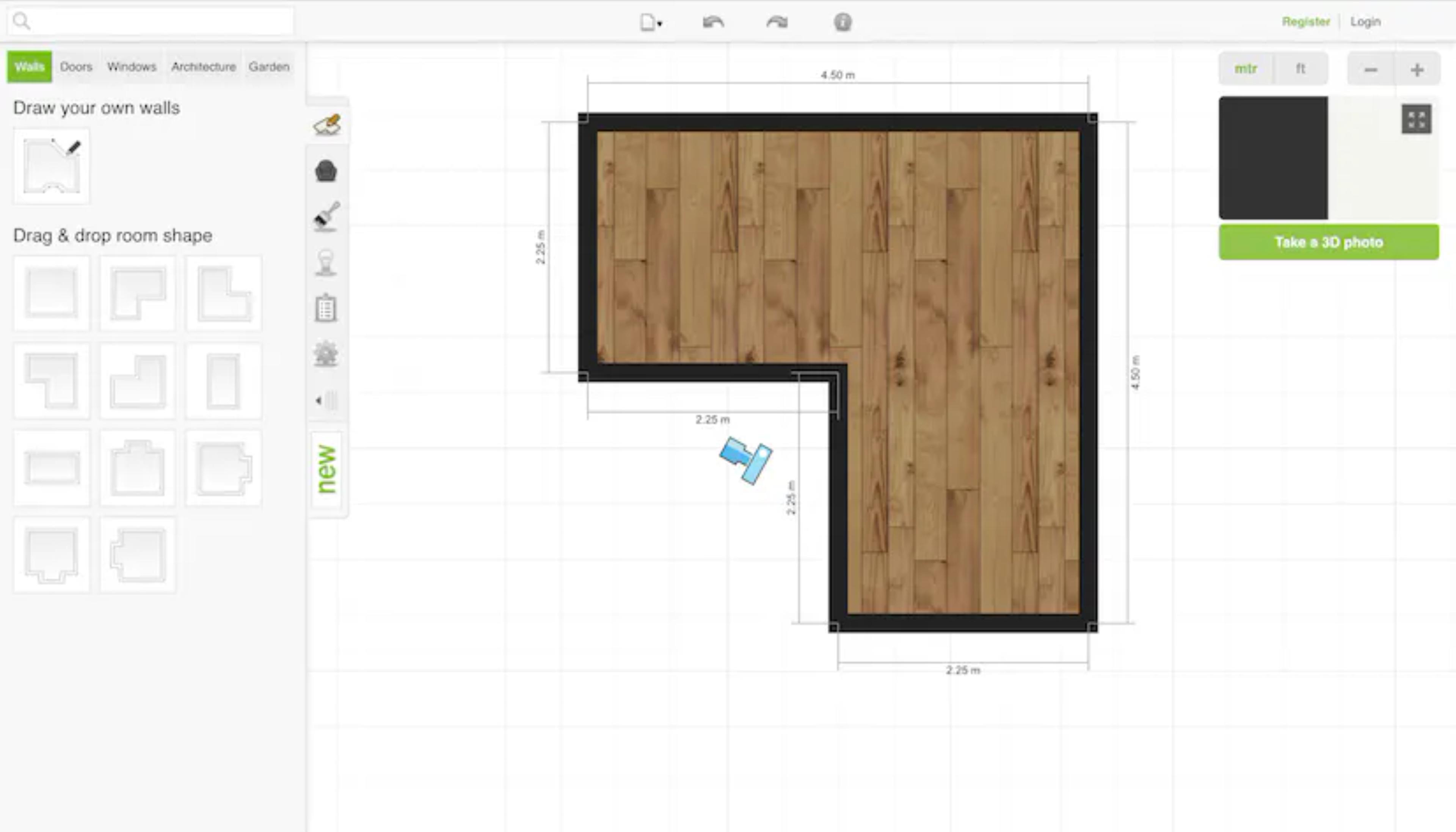
Task: Select the paintbrush decorate tool
Action: [x=327, y=217]
